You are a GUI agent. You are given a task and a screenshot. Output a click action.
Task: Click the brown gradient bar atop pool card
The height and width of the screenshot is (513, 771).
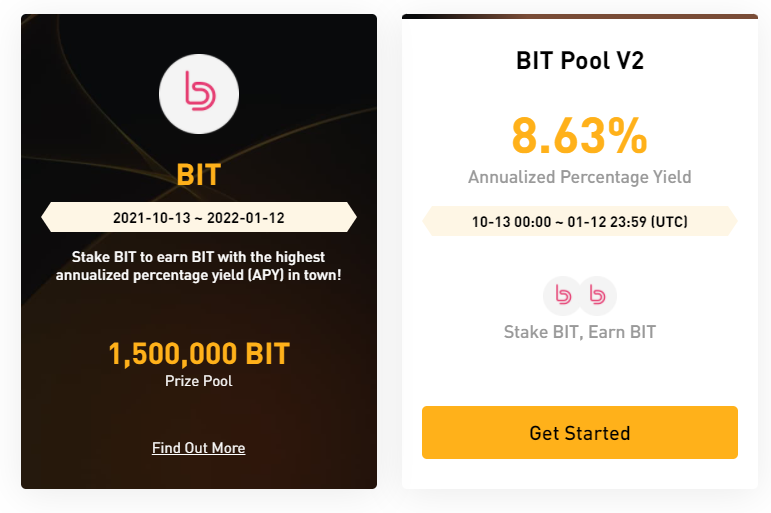pos(580,16)
